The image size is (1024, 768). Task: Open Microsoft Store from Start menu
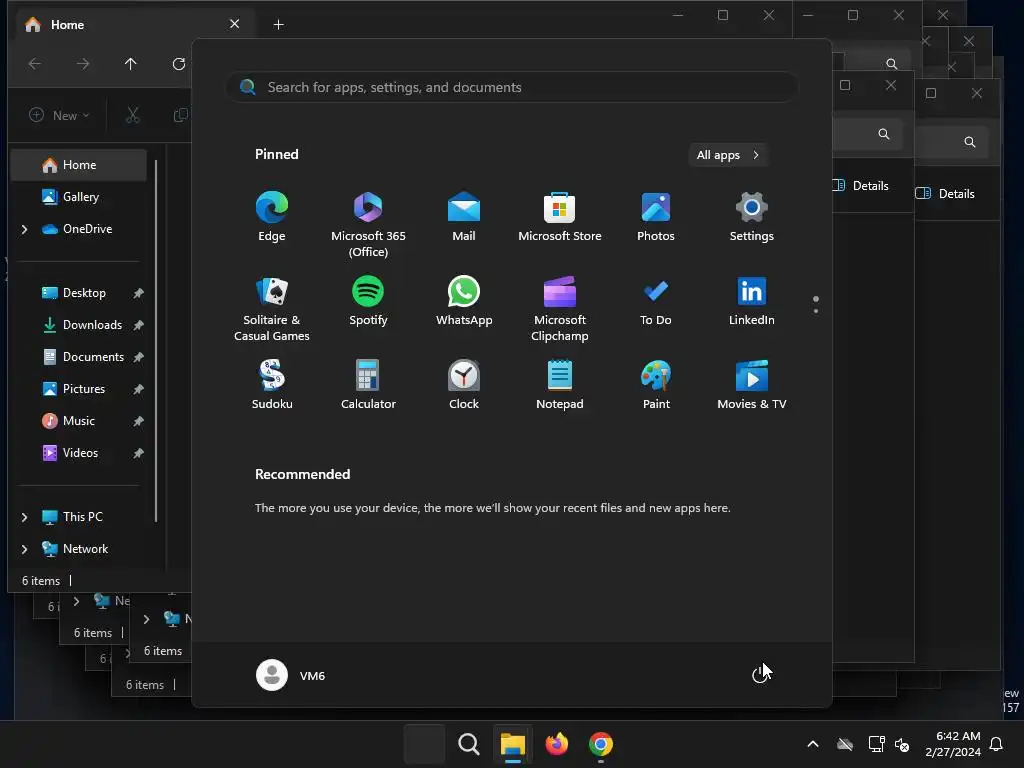click(x=560, y=217)
